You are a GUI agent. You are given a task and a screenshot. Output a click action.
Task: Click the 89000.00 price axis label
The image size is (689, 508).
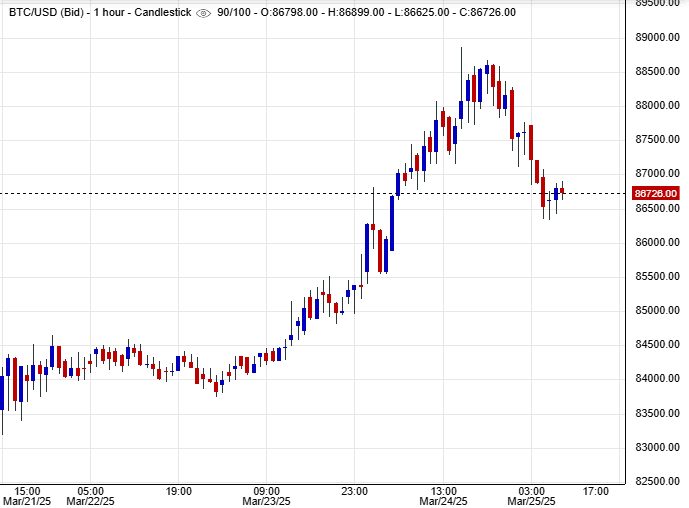[658, 38]
